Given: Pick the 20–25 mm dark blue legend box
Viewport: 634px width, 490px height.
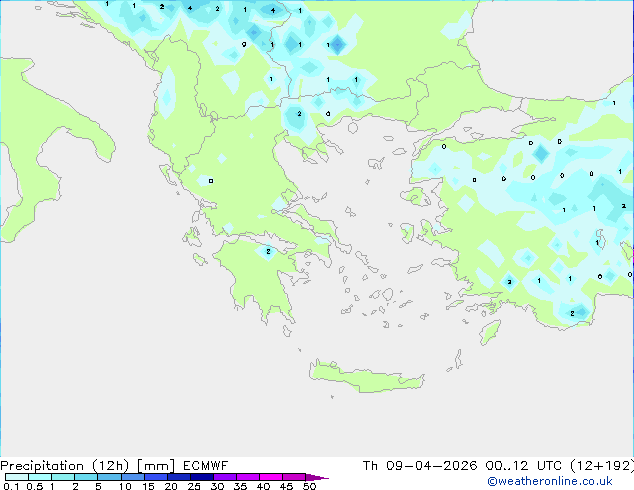Looking at the screenshot, I should tap(179, 477).
